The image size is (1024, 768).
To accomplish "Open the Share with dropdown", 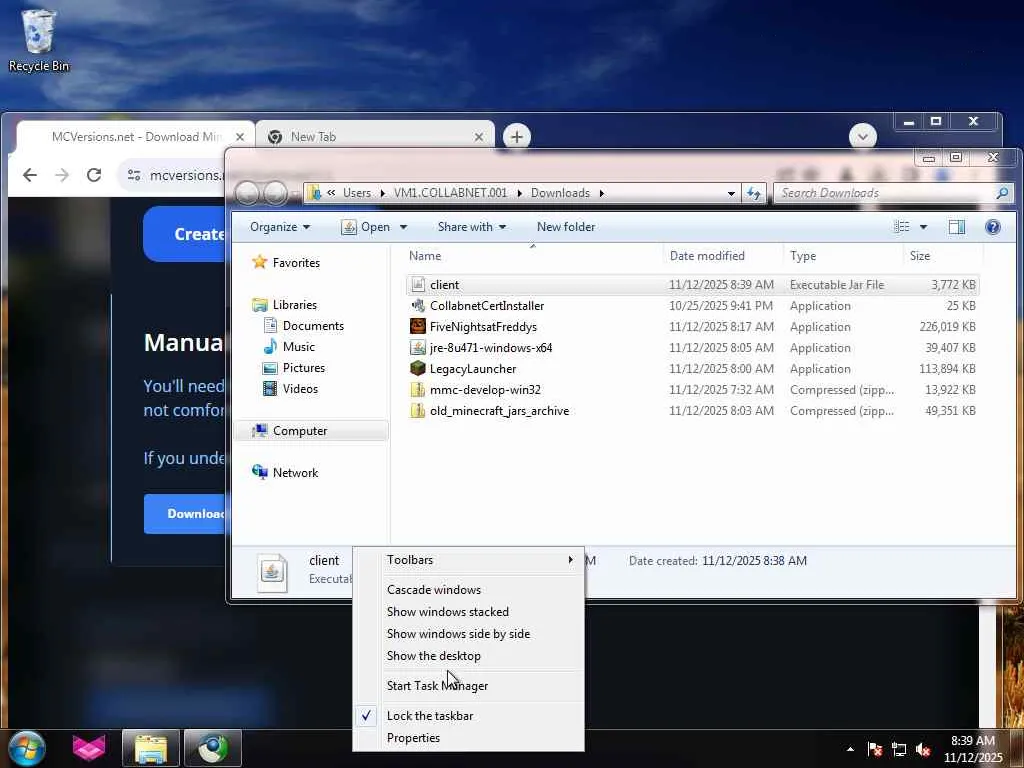I will [x=472, y=227].
